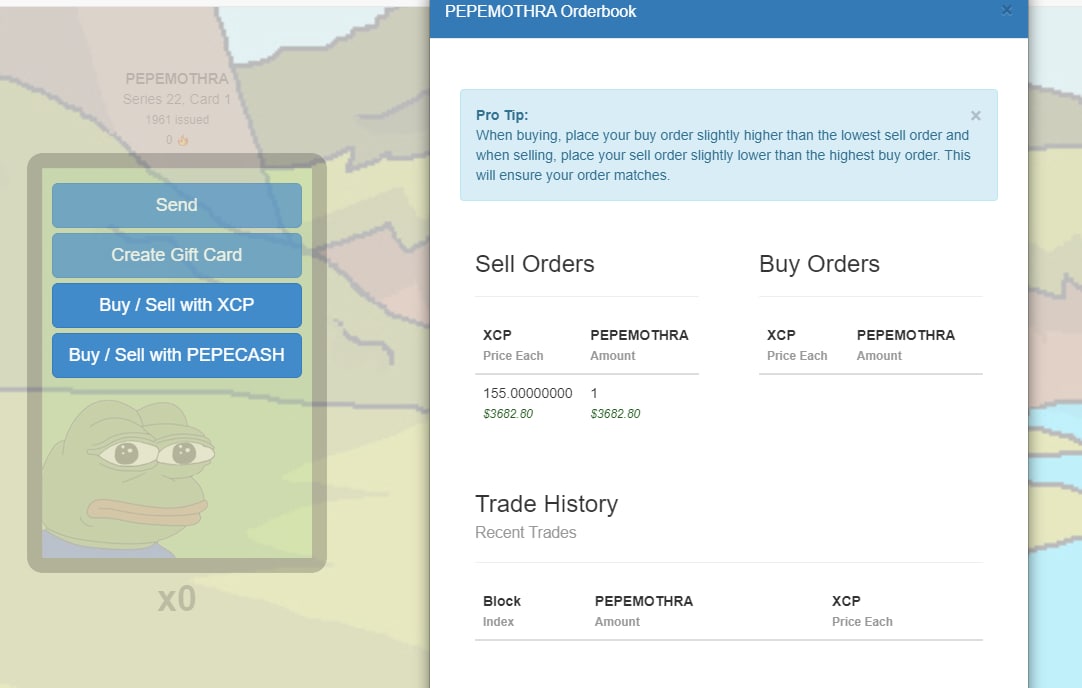1082x688 pixels.
Task: Open Buy / Sell with XCP
Action: [177, 305]
